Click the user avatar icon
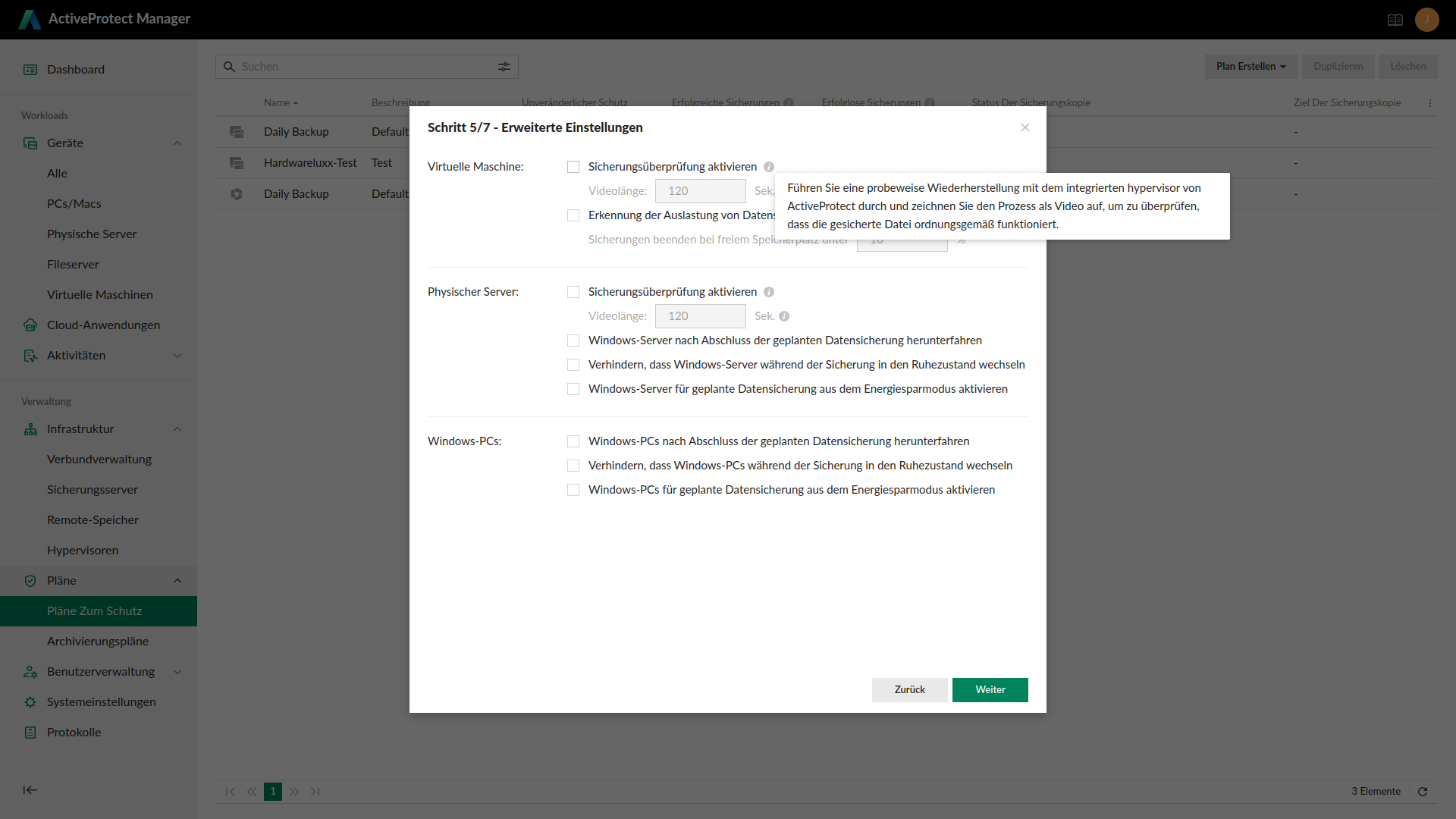The image size is (1456, 819). coord(1426,20)
